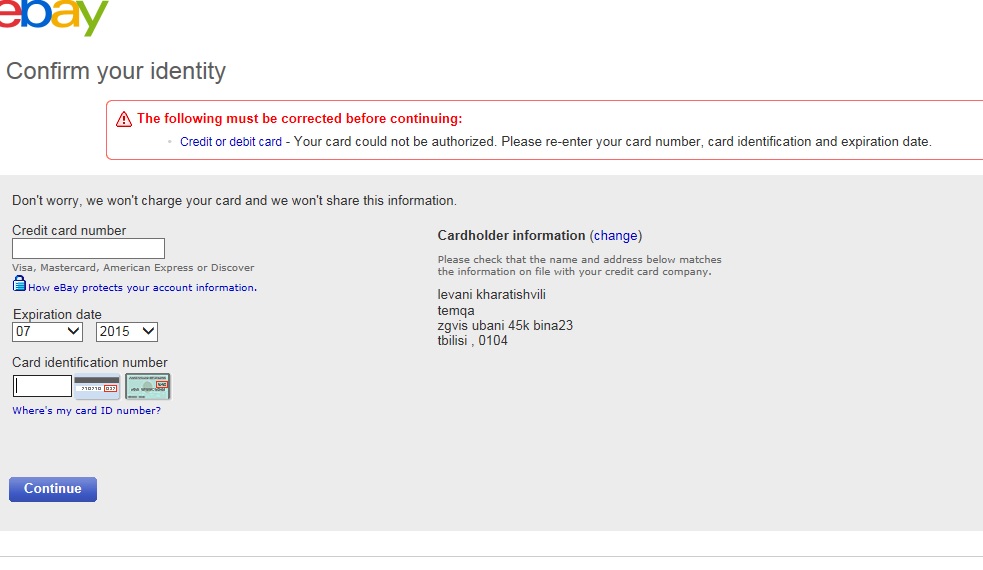The height and width of the screenshot is (570, 983).
Task: Open the expiration month dropdown
Action: click(x=47, y=332)
